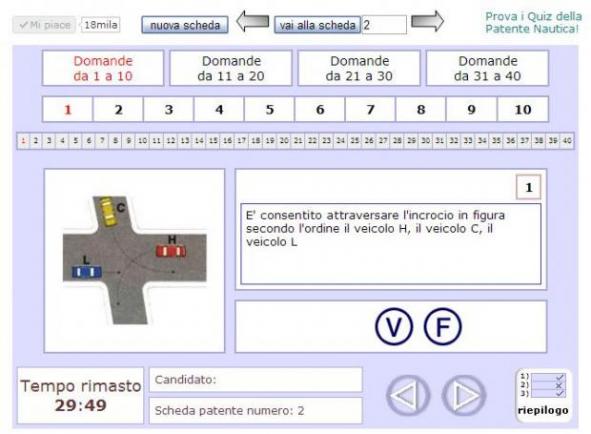The height and width of the screenshot is (434, 591).
Task: Click the blue car labeled L
Action: tap(87, 272)
